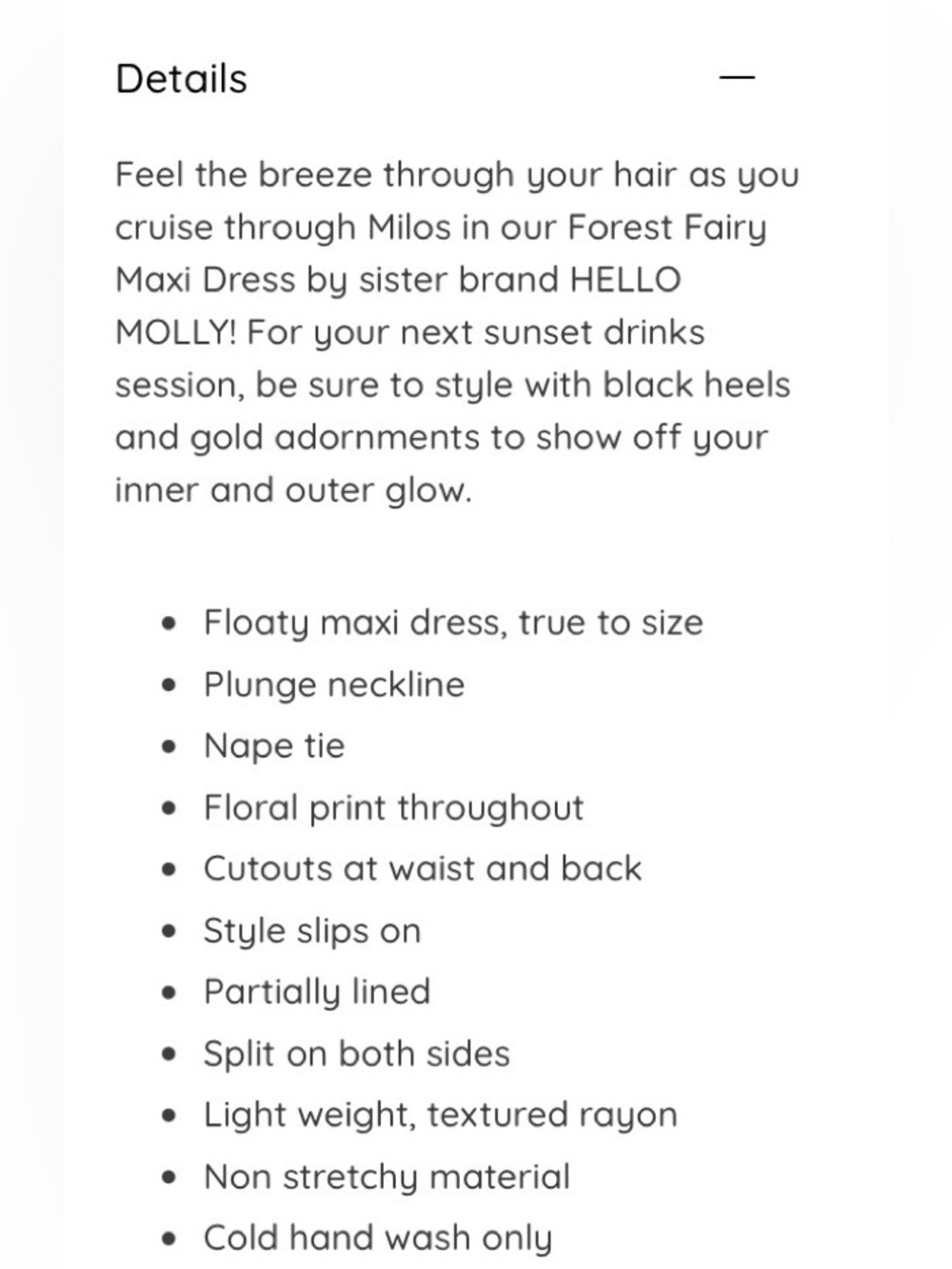Click 'Non stretchy material' list item
Viewport: 952px width, 1269px height.
[387, 1178]
